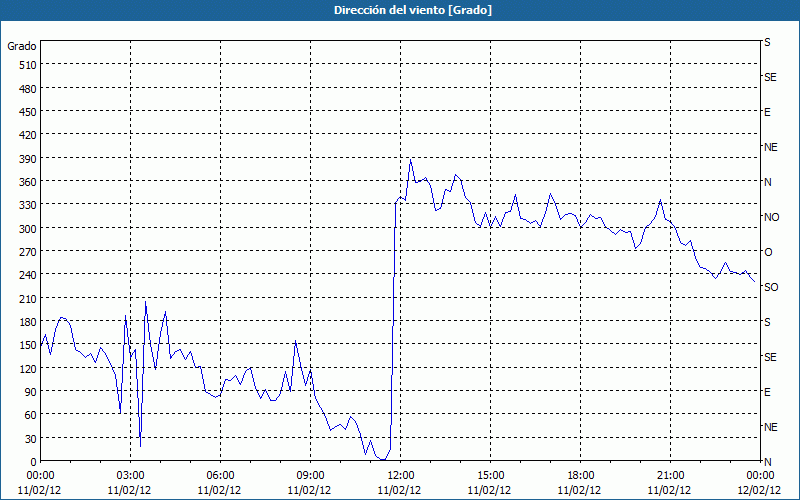The image size is (800, 500).
Task: Click the 11/02/12 date under 06:00
Action: (219, 490)
